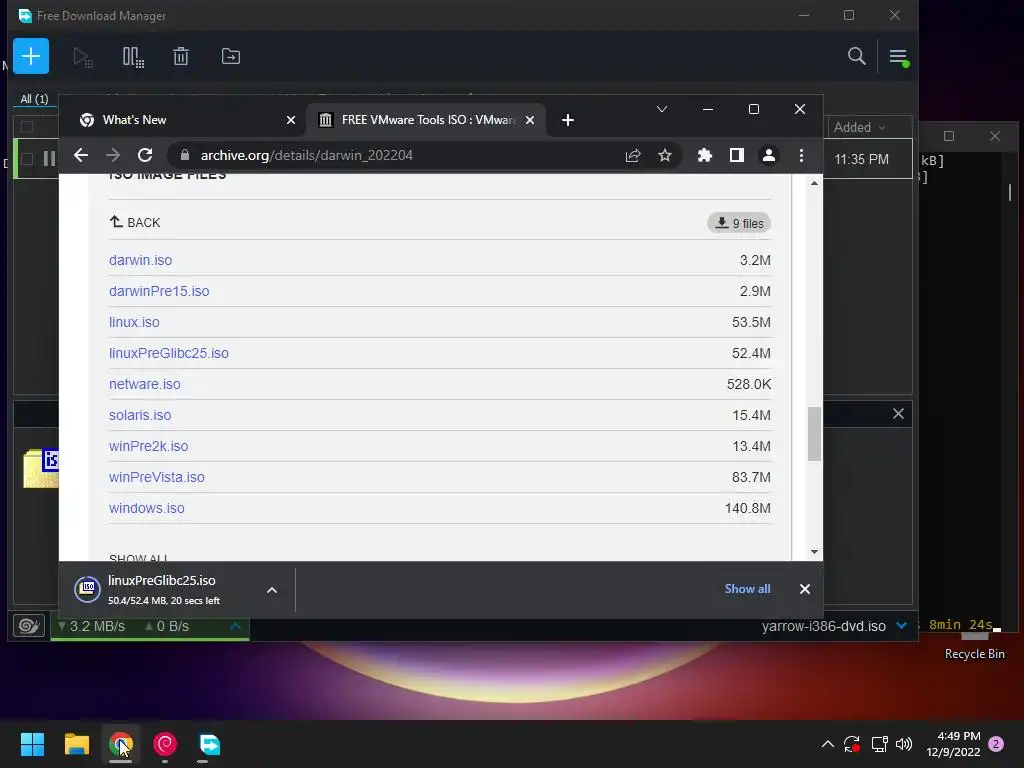1024x768 pixels.
Task: Click scrollbar up arrow in Chrome page
Action: 814,184
